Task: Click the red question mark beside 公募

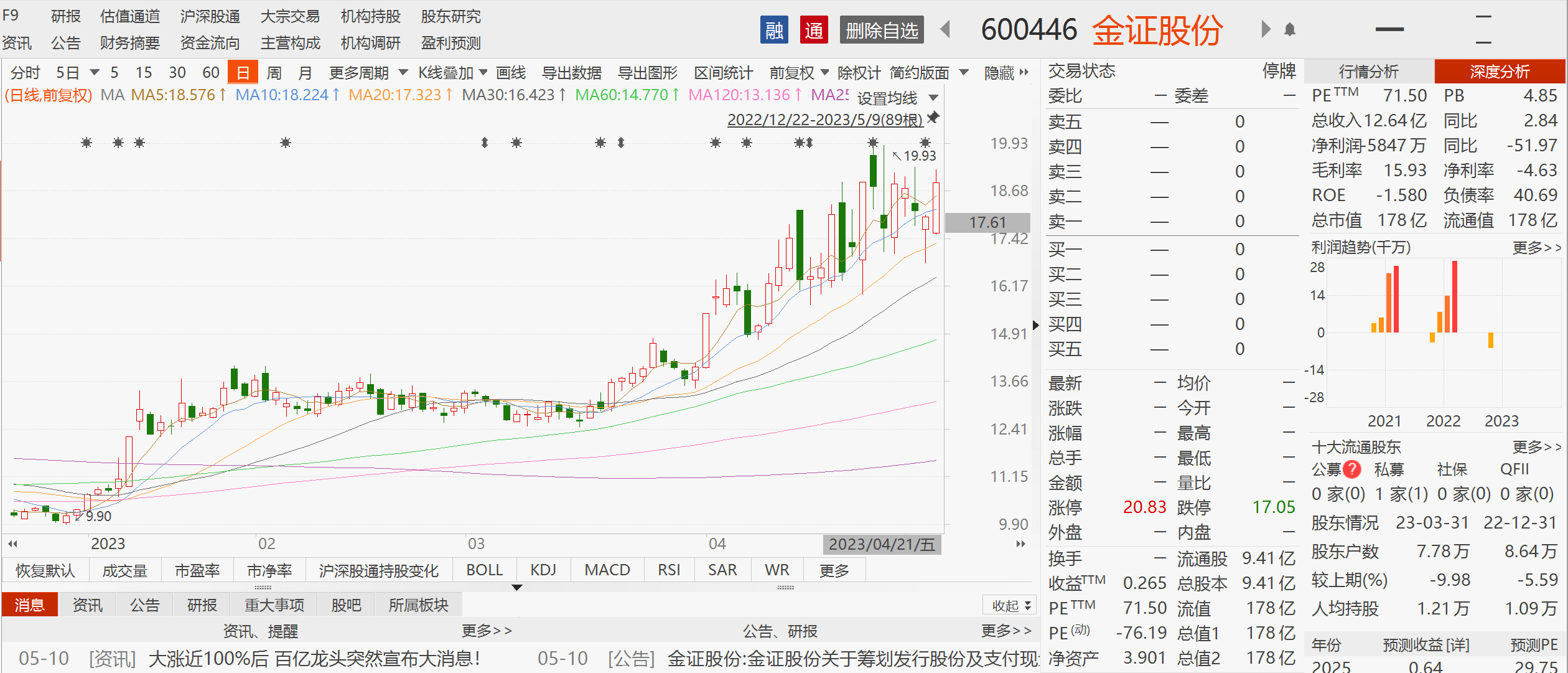Action: [1352, 469]
